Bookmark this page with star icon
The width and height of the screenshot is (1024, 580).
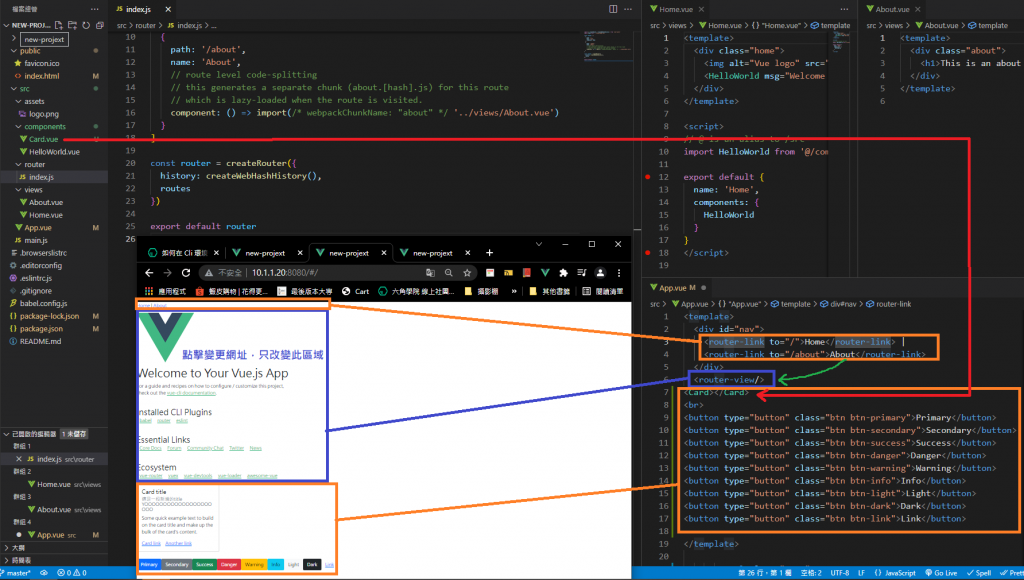(x=467, y=273)
